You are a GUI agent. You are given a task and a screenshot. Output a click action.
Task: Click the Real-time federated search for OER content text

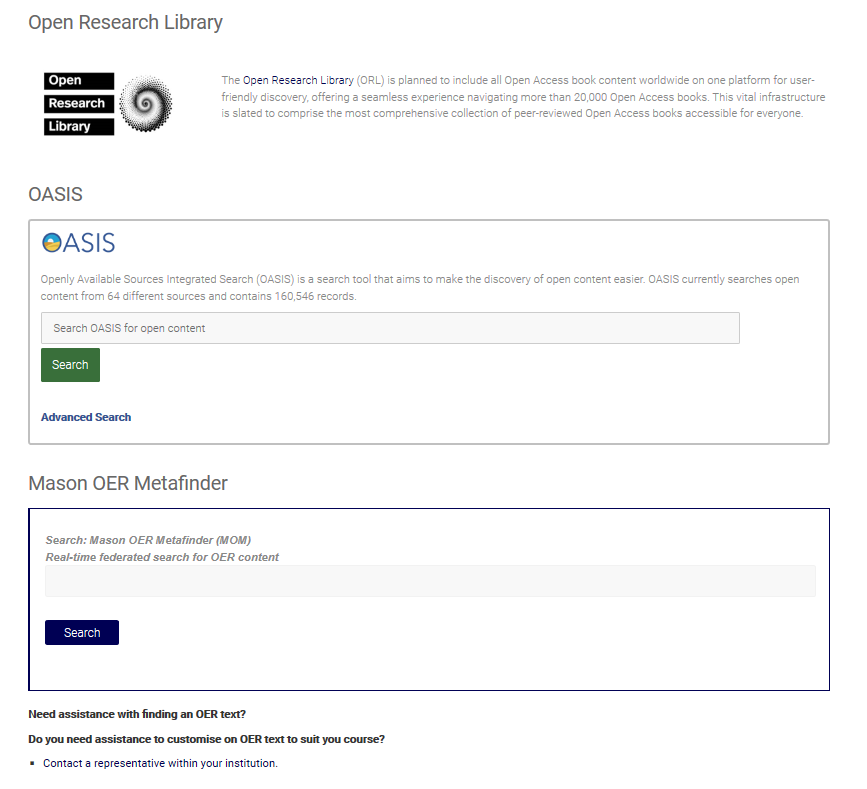pos(162,557)
